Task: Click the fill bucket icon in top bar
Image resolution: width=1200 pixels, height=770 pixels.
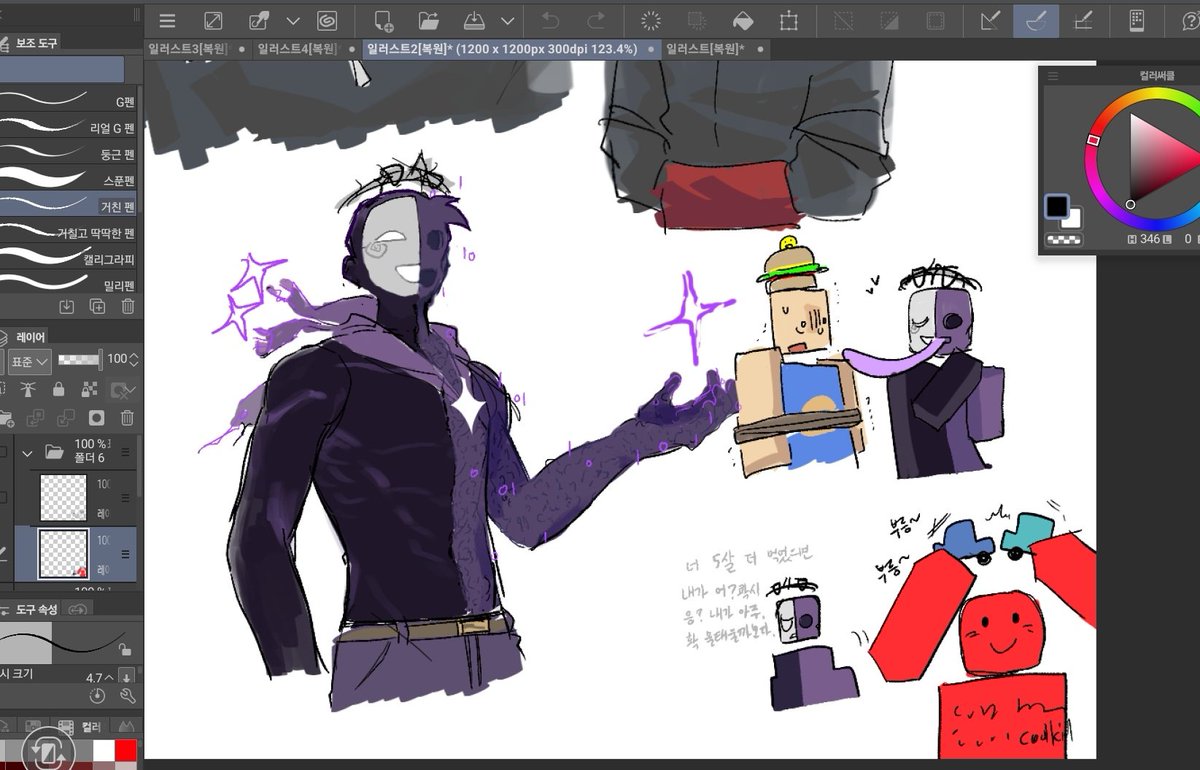Action: (743, 20)
